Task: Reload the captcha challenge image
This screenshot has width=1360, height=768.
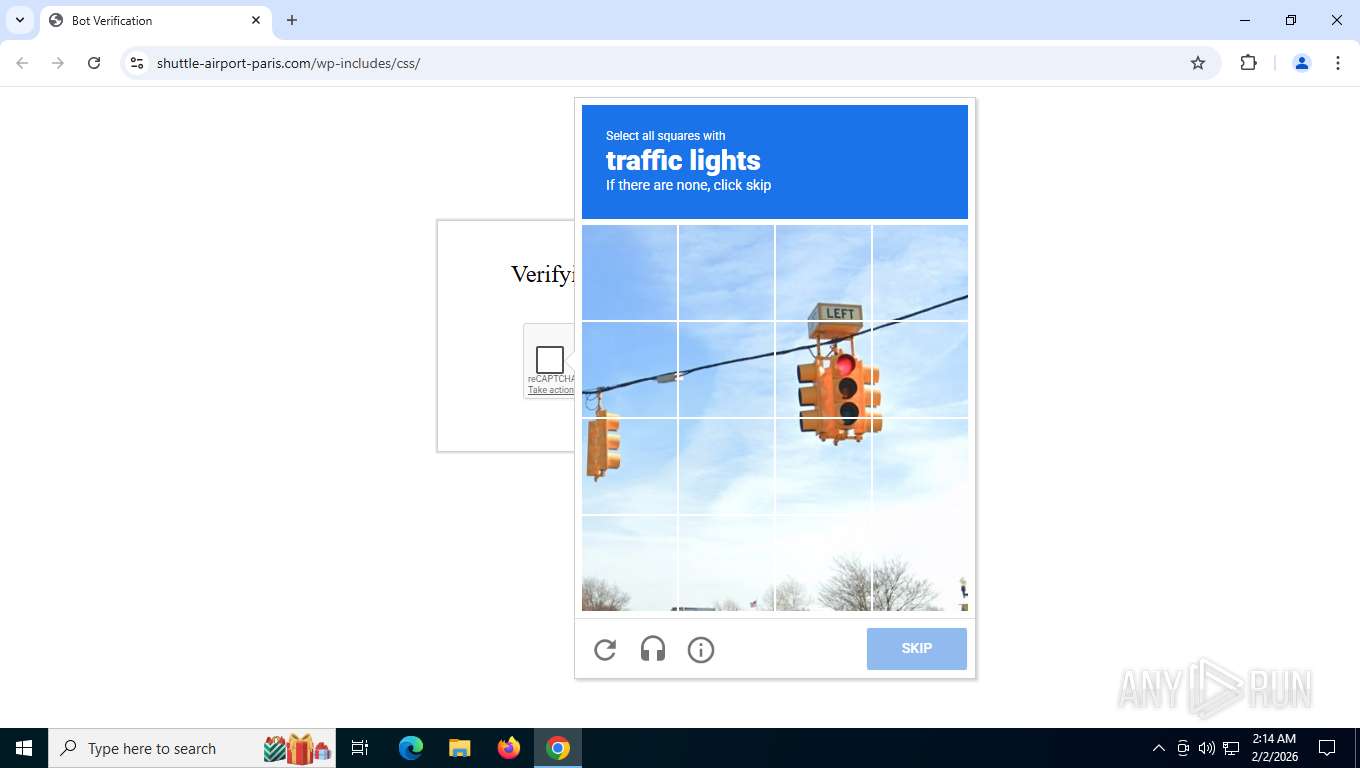Action: click(x=605, y=650)
